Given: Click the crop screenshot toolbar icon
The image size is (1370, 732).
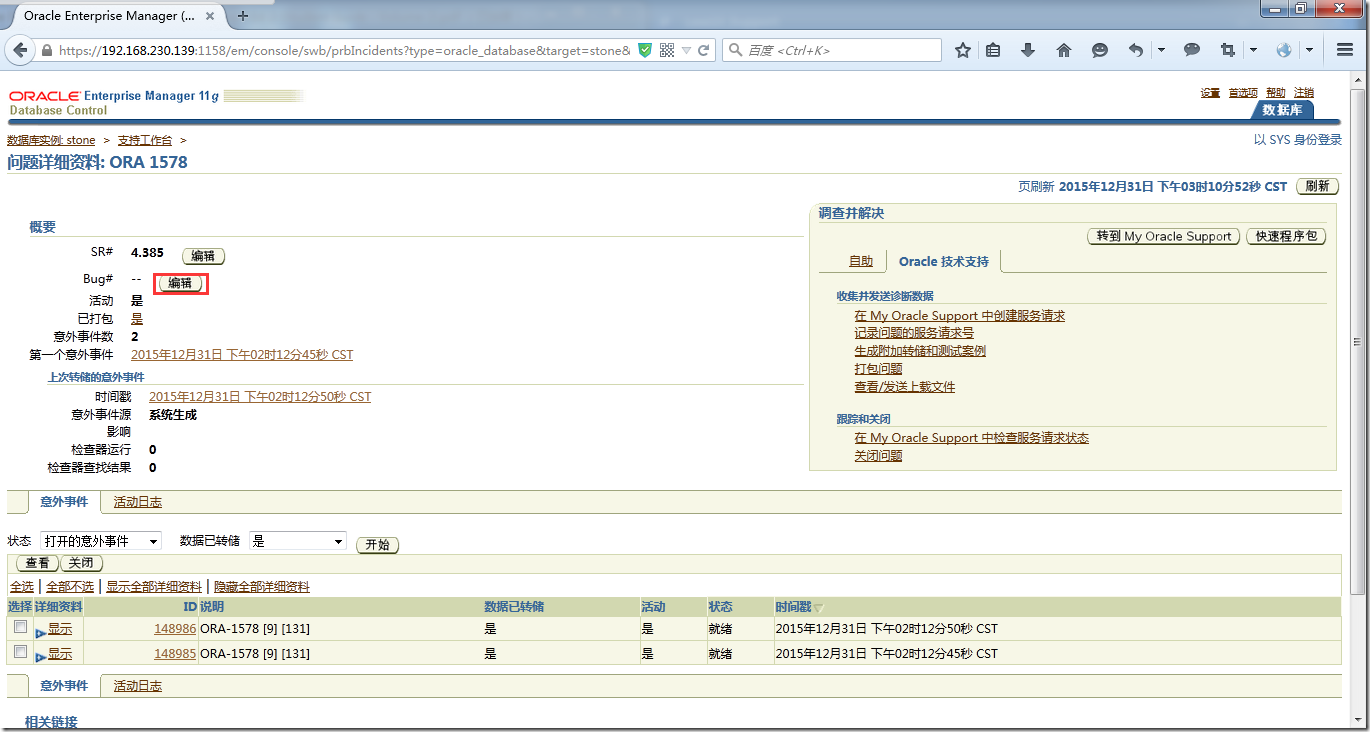Looking at the screenshot, I should [1228, 50].
